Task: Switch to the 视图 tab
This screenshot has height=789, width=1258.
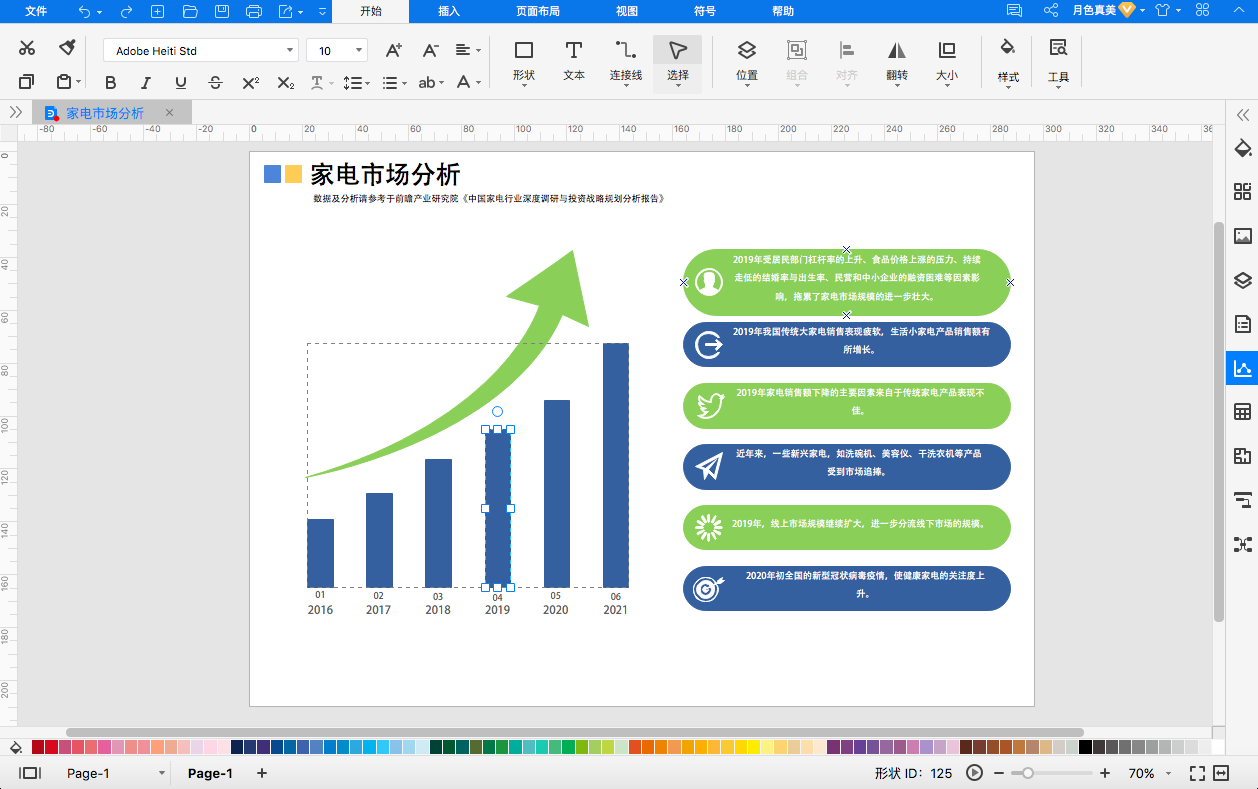Action: pos(627,11)
